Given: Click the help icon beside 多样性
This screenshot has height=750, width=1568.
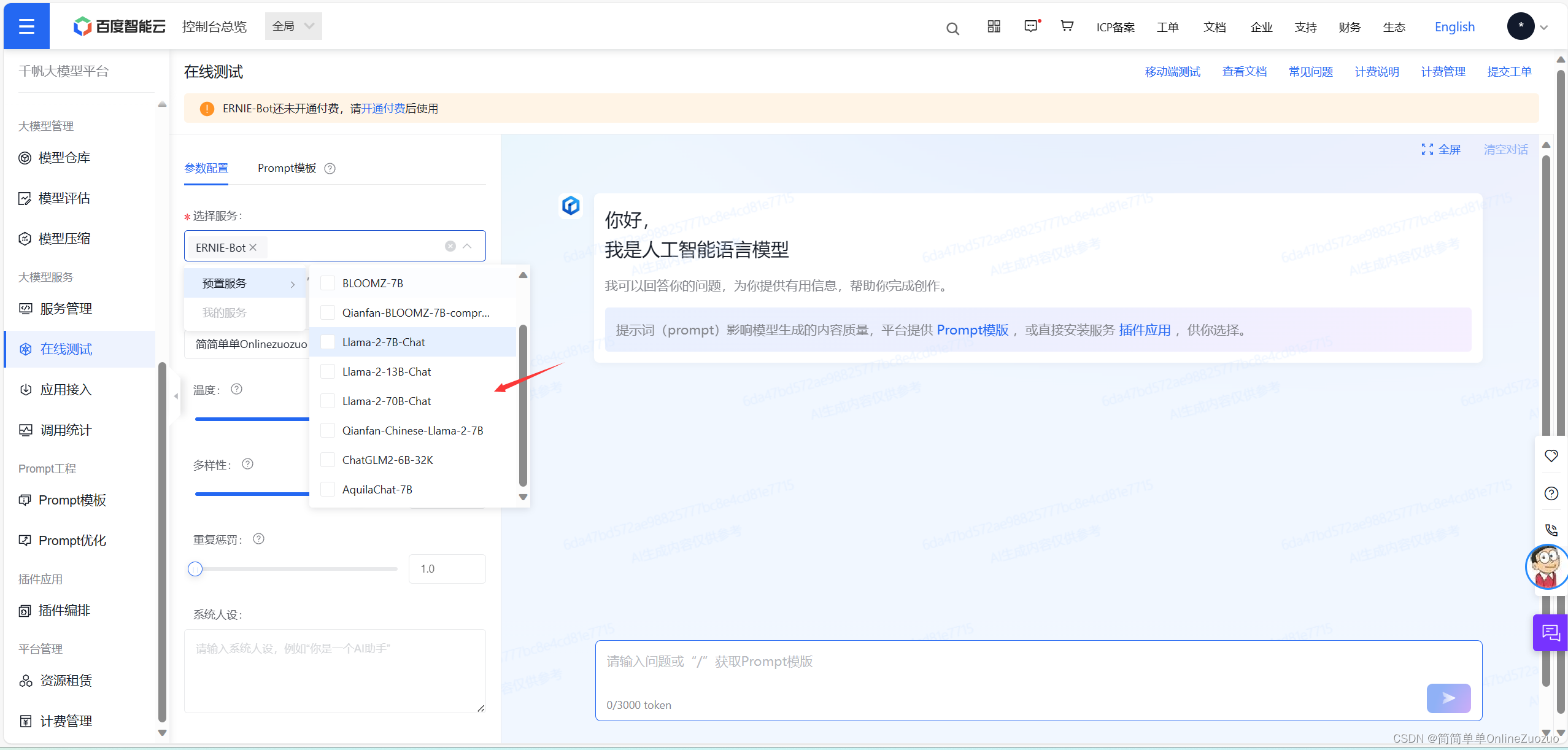Looking at the screenshot, I should (x=247, y=464).
